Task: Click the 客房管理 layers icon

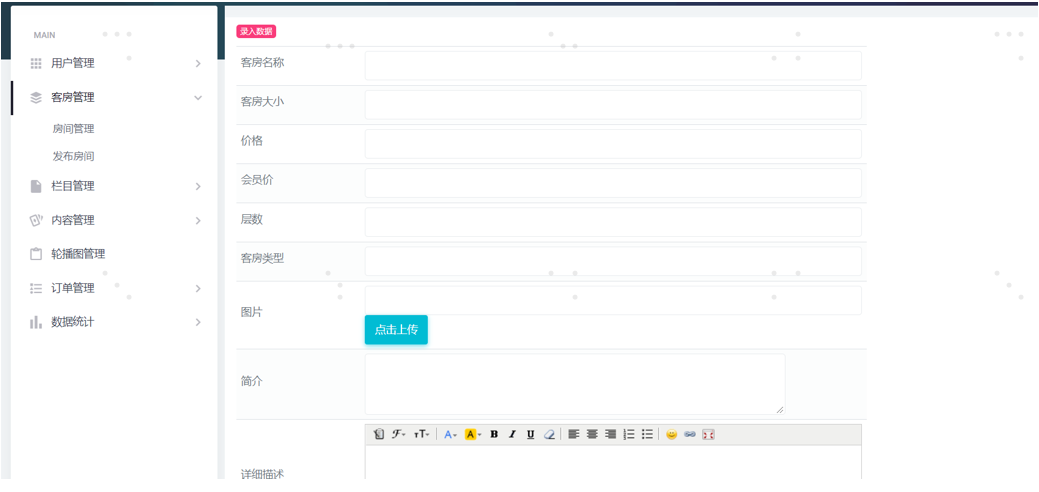Action: 36,97
